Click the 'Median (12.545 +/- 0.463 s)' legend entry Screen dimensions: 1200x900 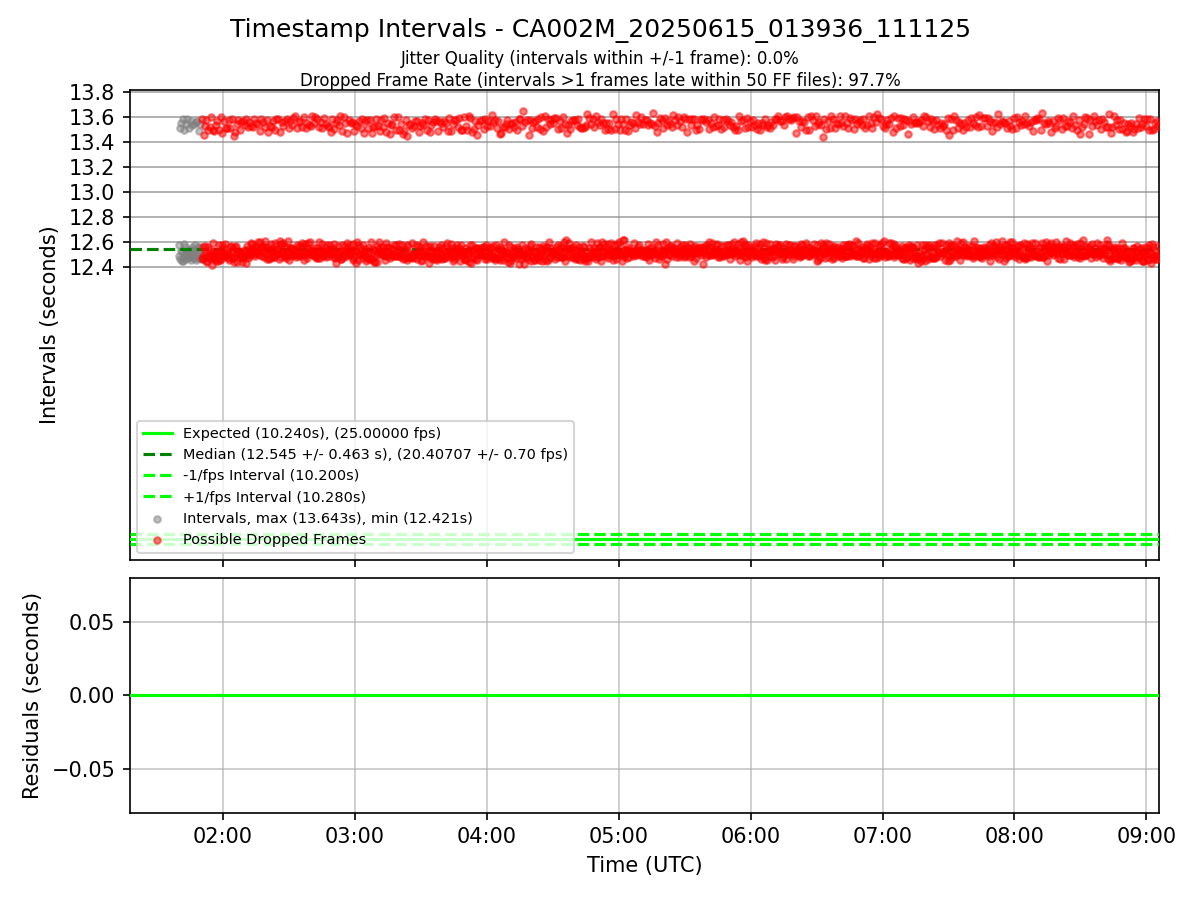pos(375,454)
